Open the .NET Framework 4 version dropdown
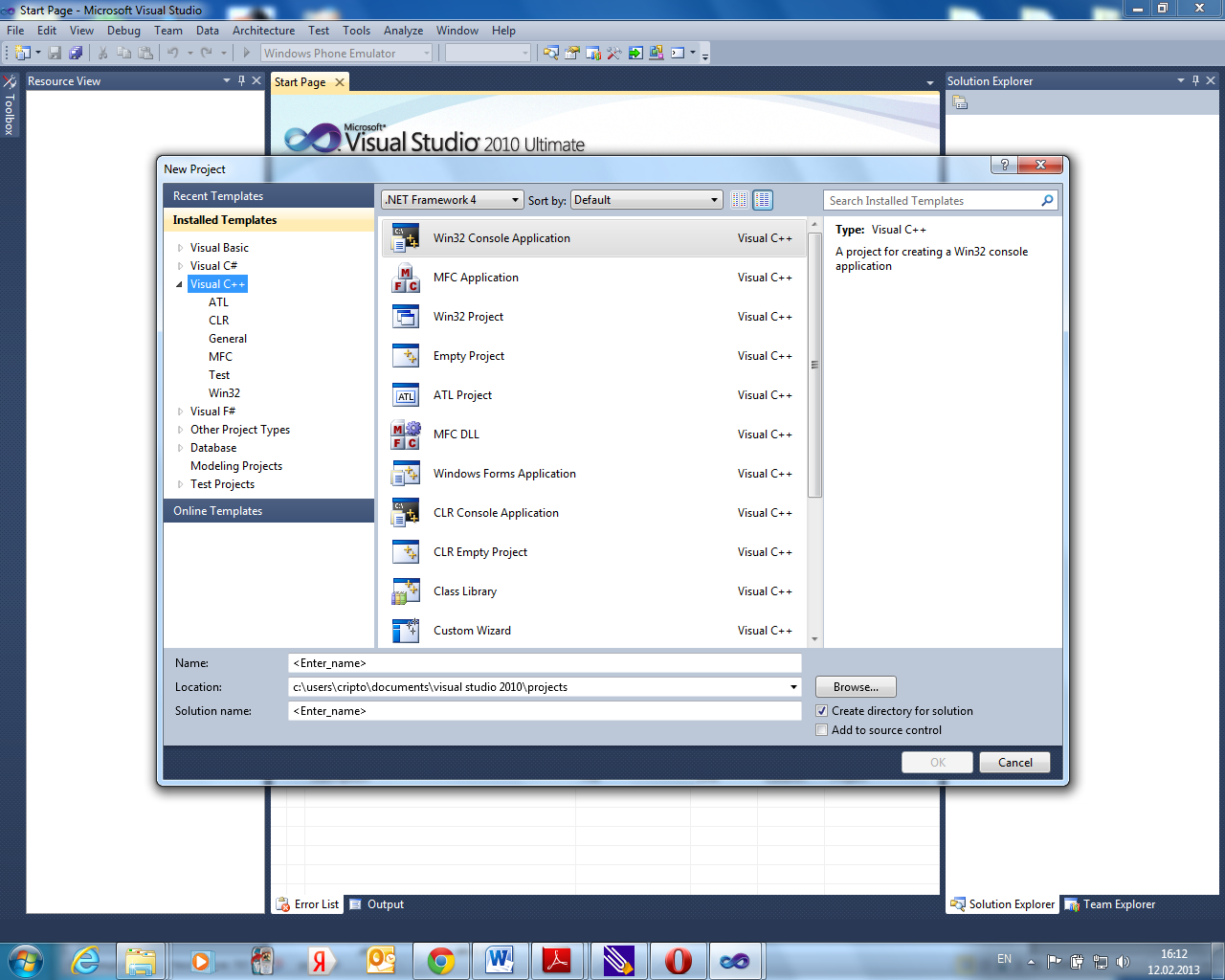The width and height of the screenshot is (1225, 980). [x=453, y=200]
